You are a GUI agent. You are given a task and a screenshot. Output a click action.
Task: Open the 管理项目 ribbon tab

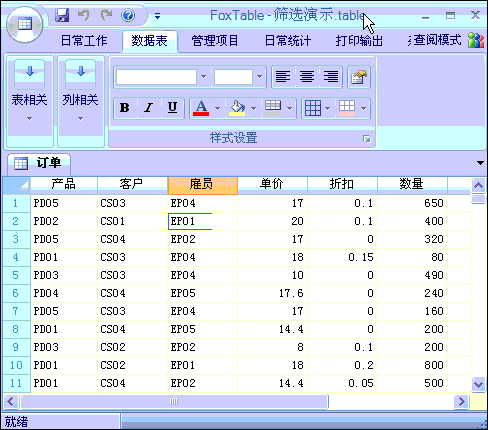tap(215, 41)
